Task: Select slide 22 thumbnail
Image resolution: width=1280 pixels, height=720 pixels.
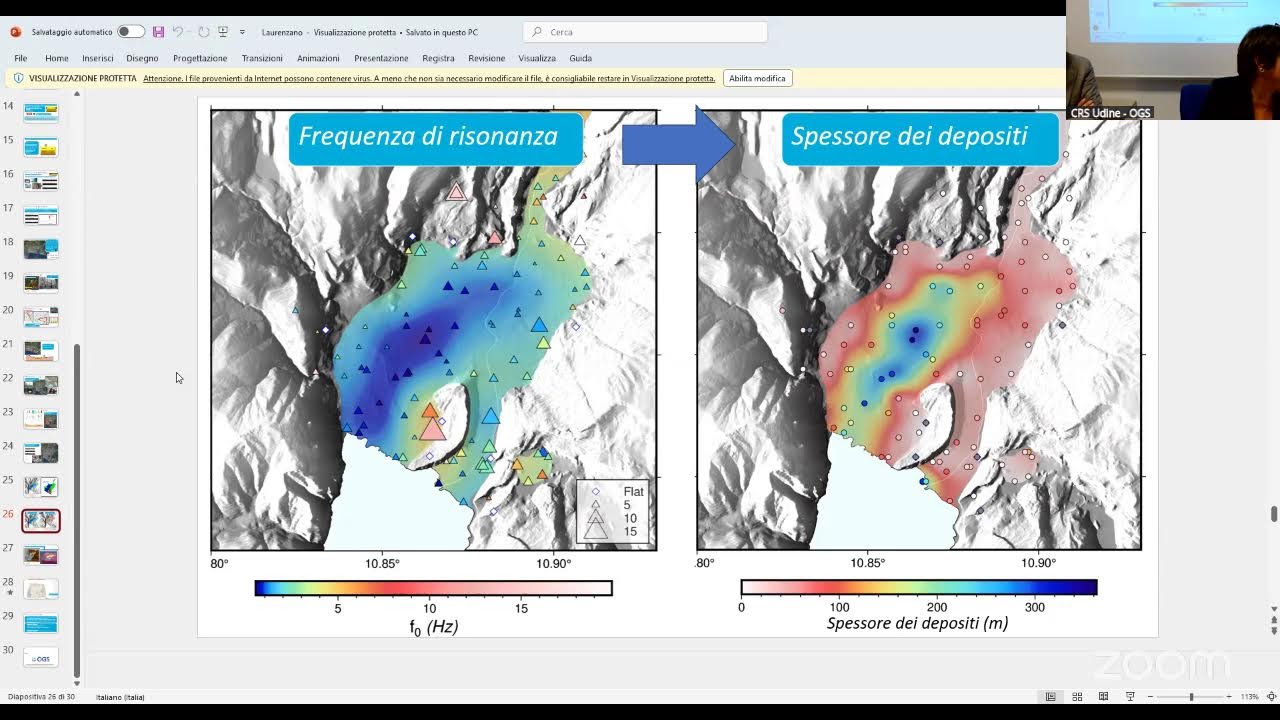Action: (41, 385)
